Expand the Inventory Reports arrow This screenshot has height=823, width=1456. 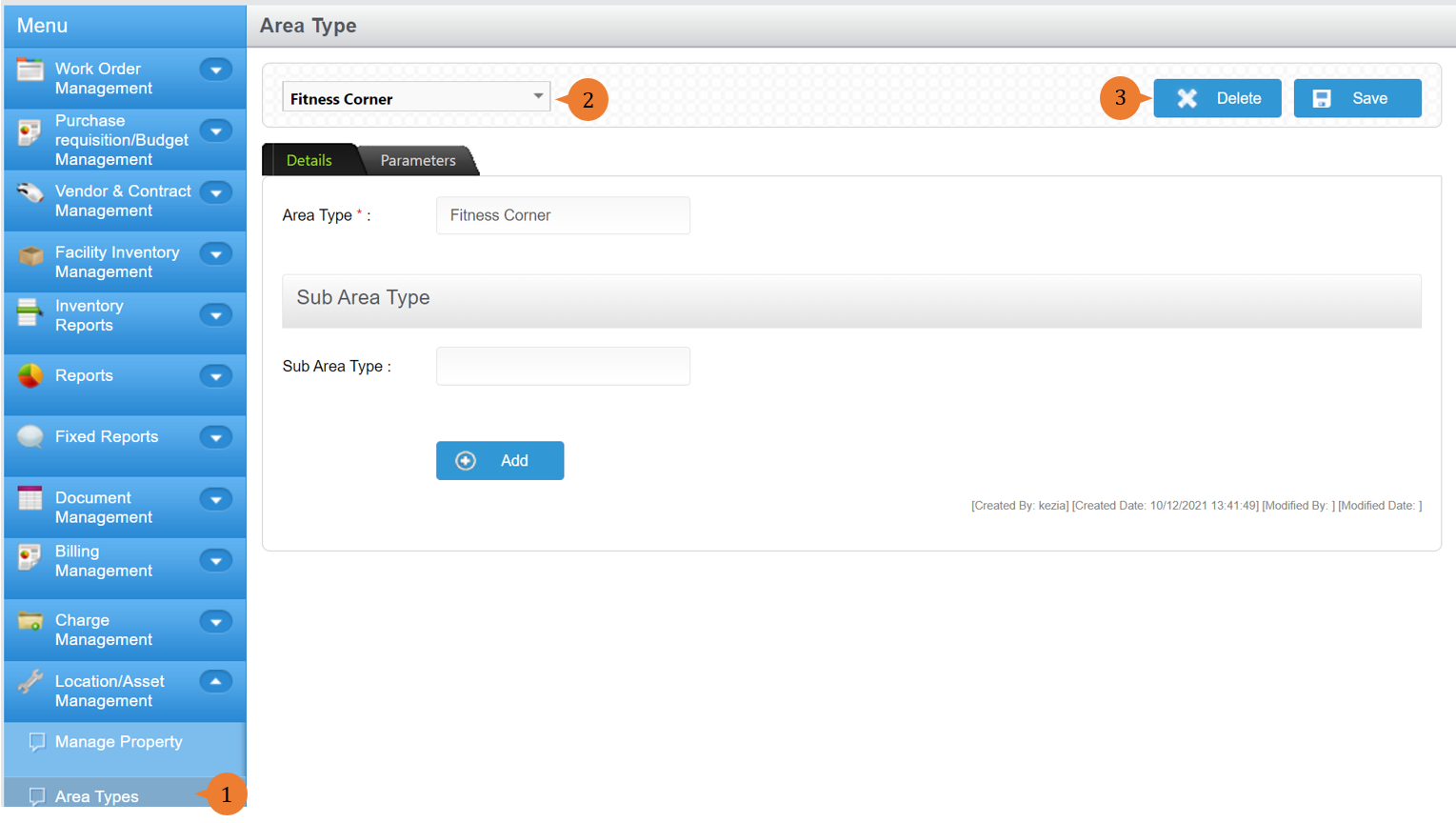216,315
